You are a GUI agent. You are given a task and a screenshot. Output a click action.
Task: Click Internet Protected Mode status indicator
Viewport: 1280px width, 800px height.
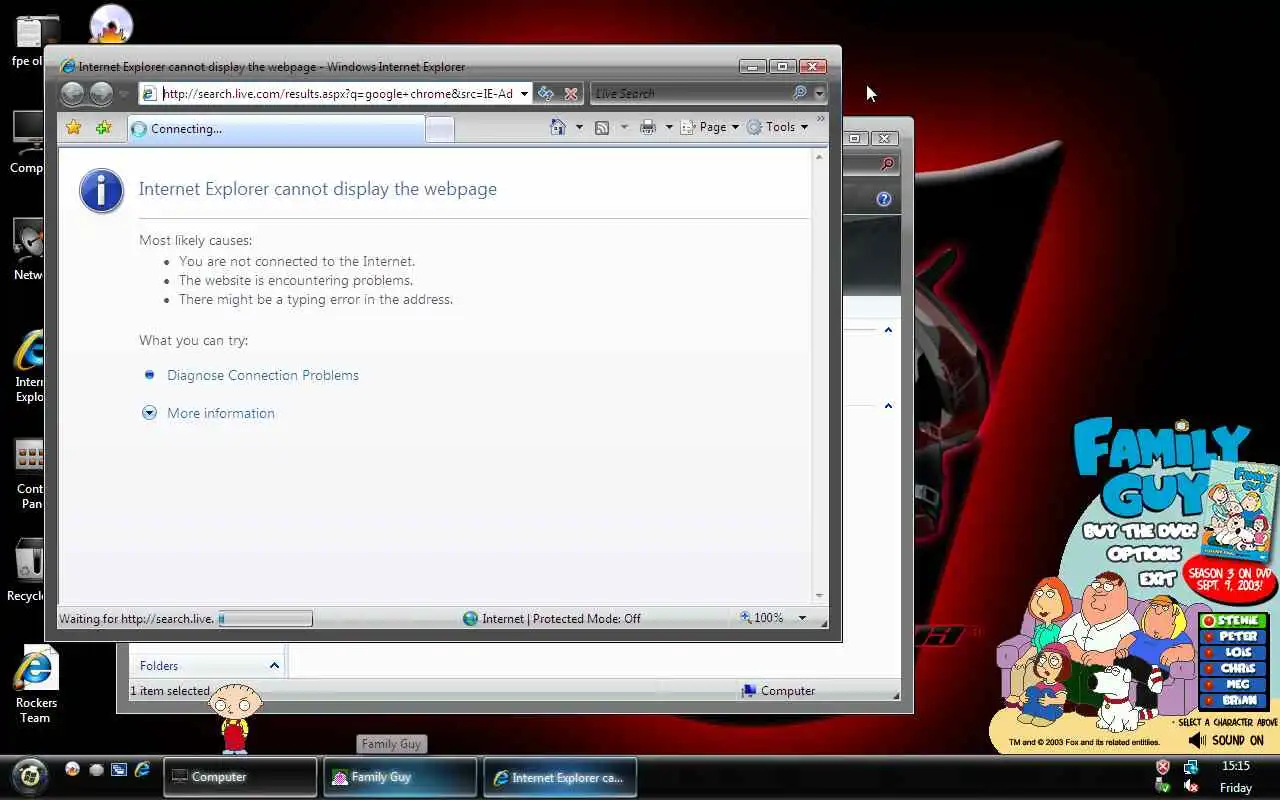click(x=551, y=618)
